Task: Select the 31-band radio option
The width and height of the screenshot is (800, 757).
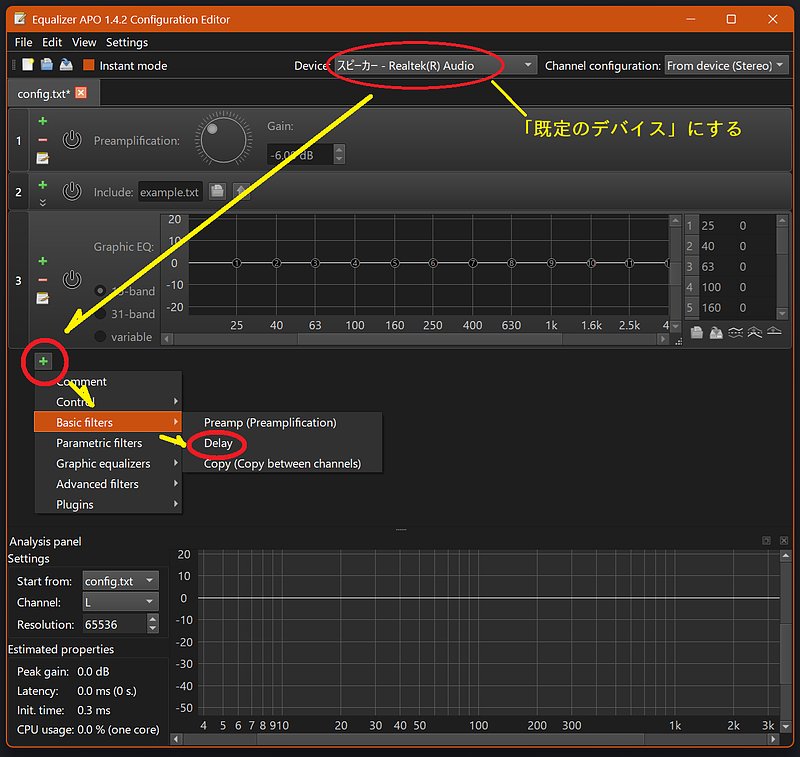Action: pos(101,314)
